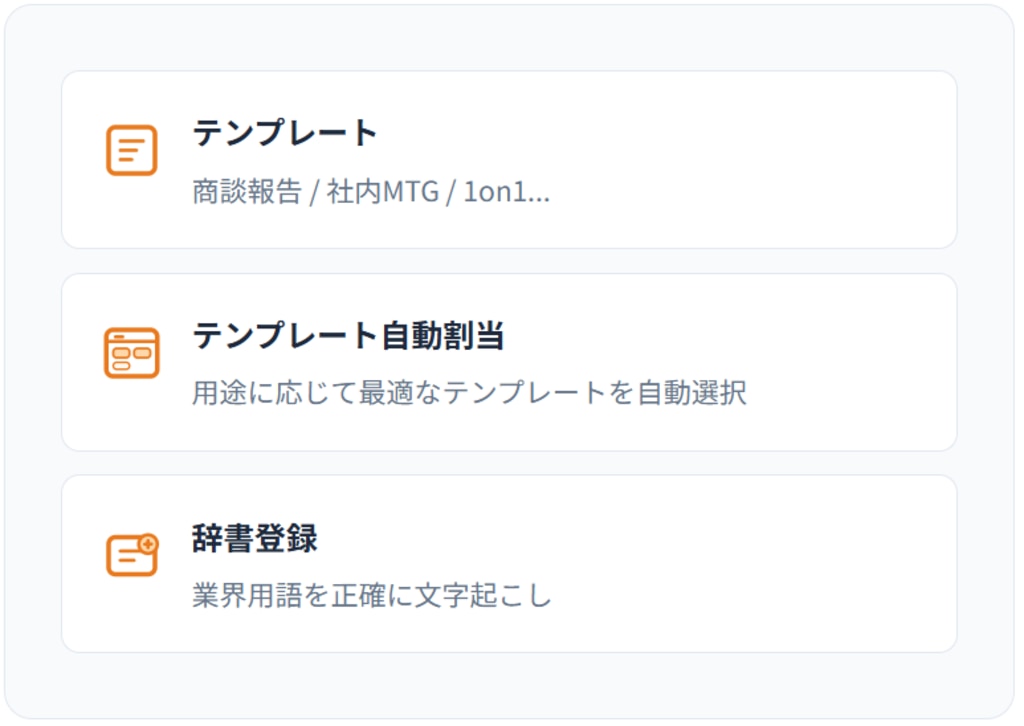This screenshot has height=726, width=1024.
Task: Select the テンプレート自動割当 card
Action: [700, 362]
